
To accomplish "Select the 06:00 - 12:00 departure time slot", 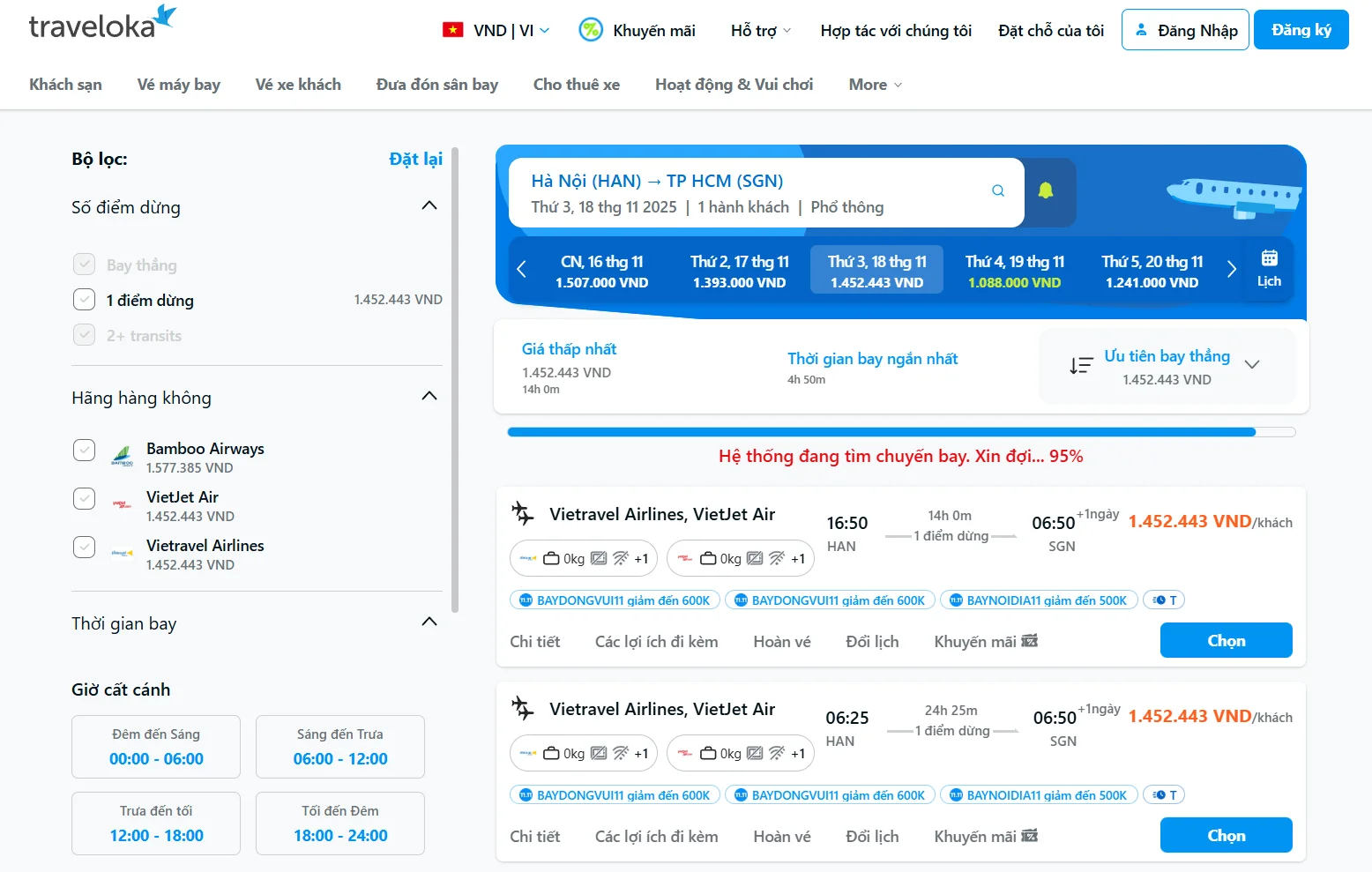I will [340, 748].
